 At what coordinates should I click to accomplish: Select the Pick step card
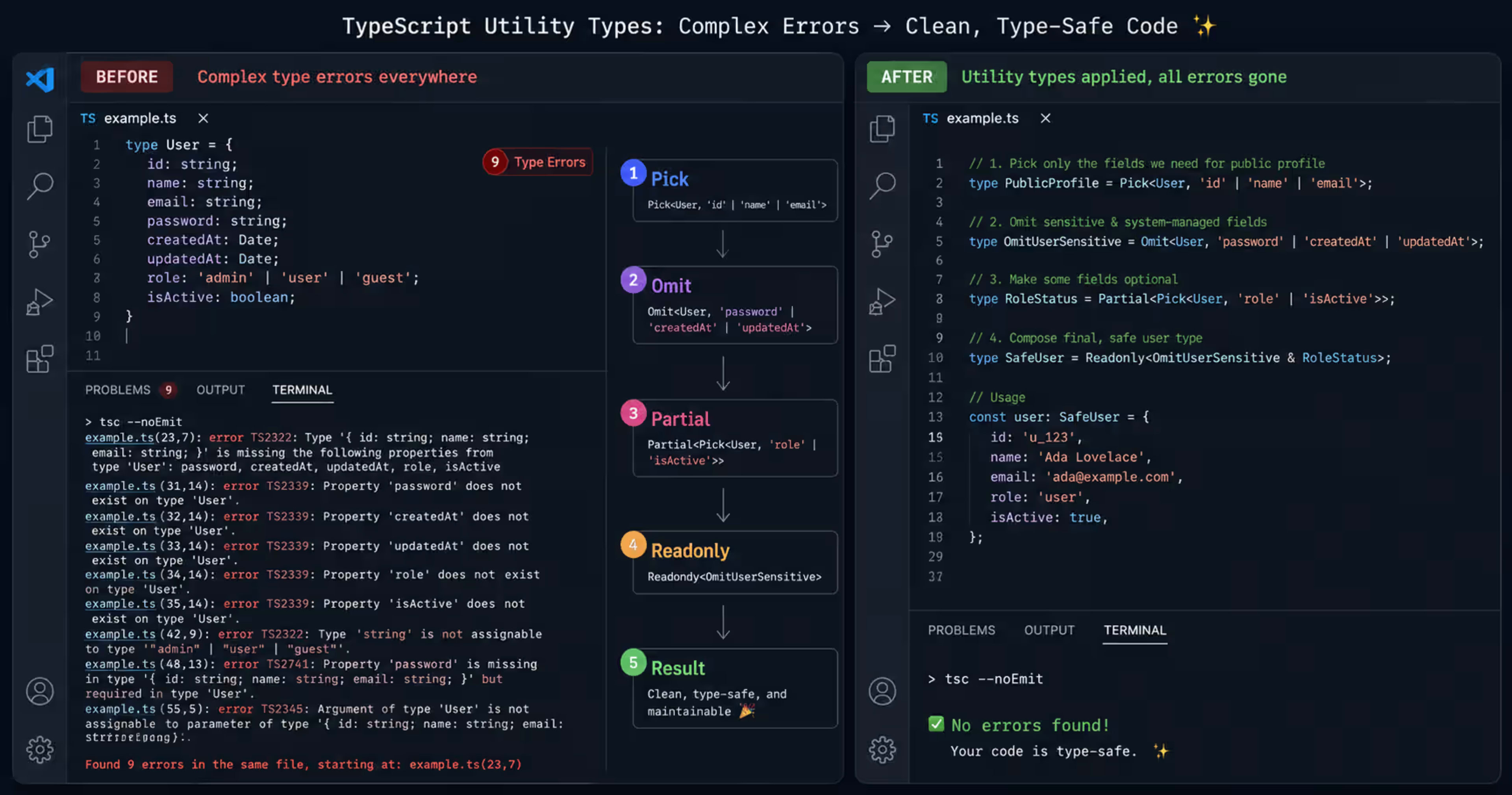pos(735,190)
